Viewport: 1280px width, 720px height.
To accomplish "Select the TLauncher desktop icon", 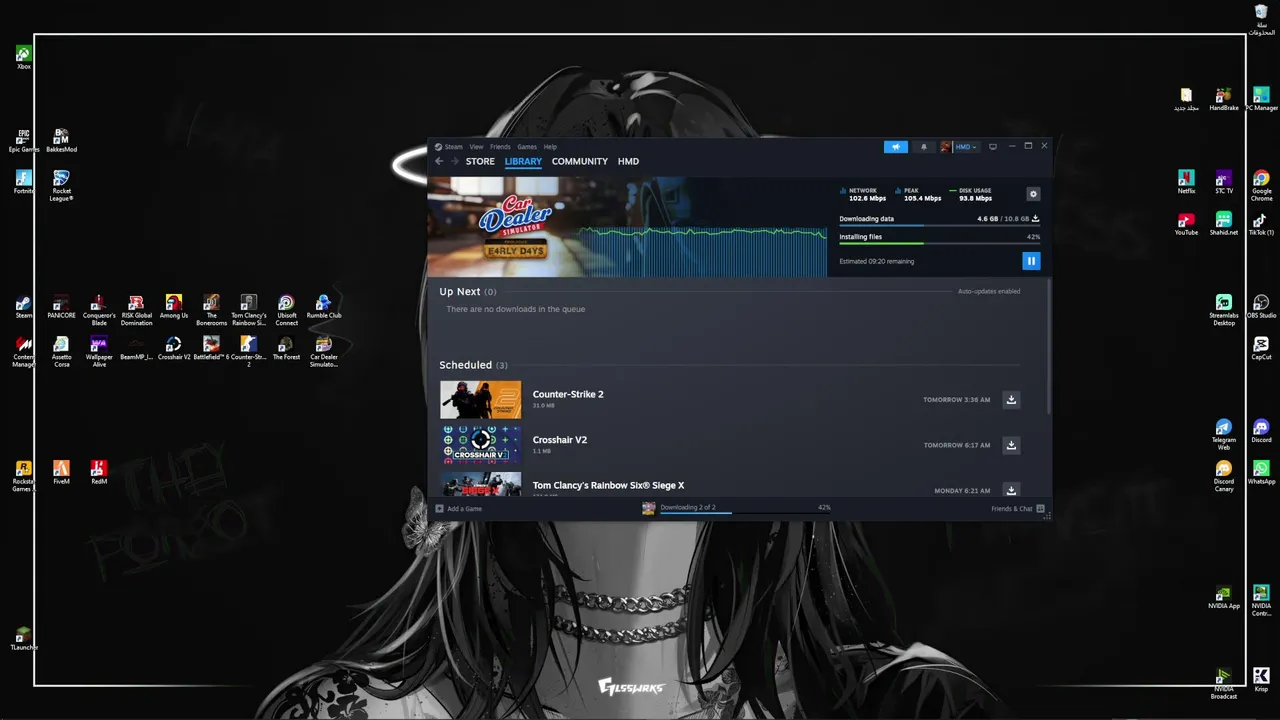I will [24, 639].
